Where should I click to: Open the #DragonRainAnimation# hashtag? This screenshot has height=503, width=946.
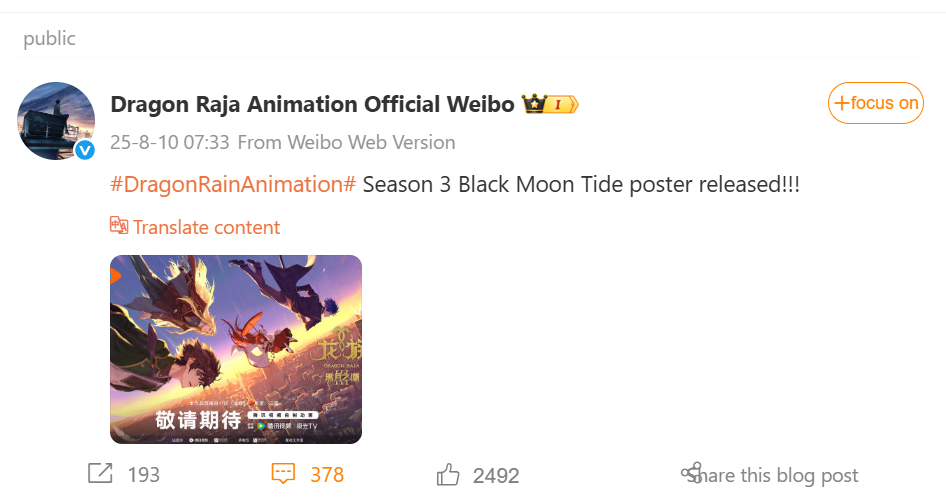tap(233, 185)
